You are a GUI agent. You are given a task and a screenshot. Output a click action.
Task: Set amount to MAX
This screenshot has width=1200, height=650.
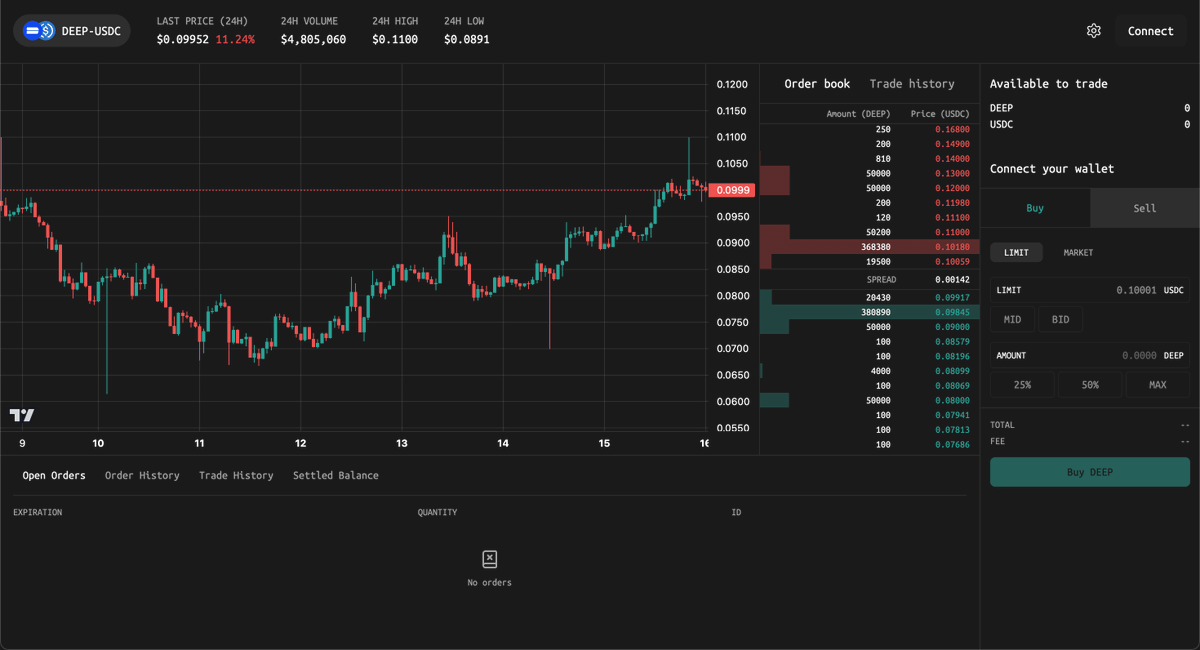[1158, 385]
